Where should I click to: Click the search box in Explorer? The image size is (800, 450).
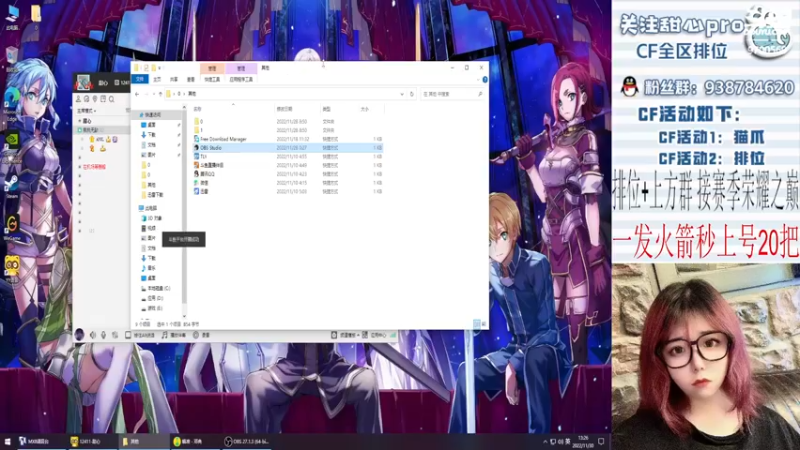coord(452,94)
